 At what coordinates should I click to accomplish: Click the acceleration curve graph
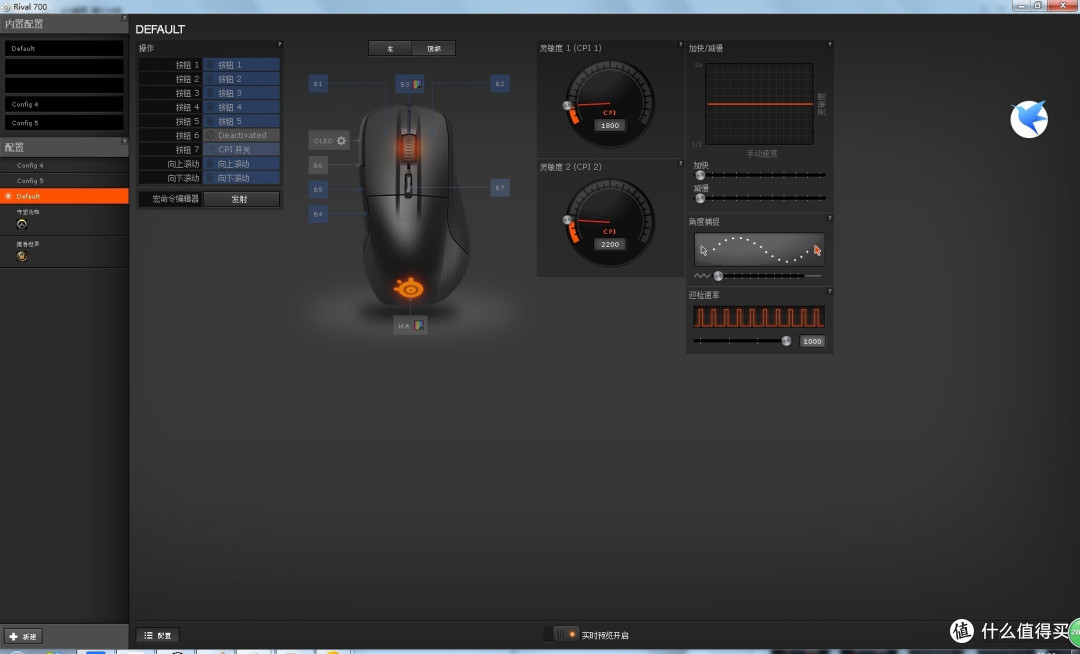[760, 104]
